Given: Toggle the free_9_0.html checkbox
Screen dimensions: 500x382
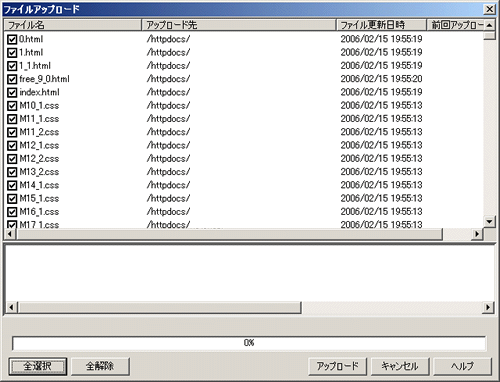Looking at the screenshot, I should tap(12, 79).
